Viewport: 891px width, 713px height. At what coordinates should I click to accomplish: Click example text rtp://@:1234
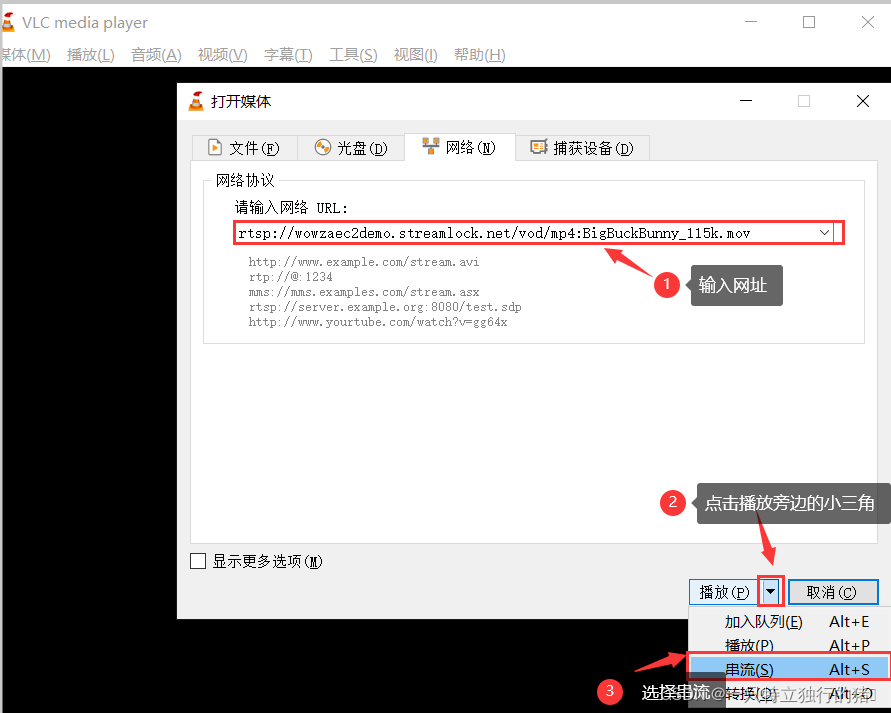point(290,277)
